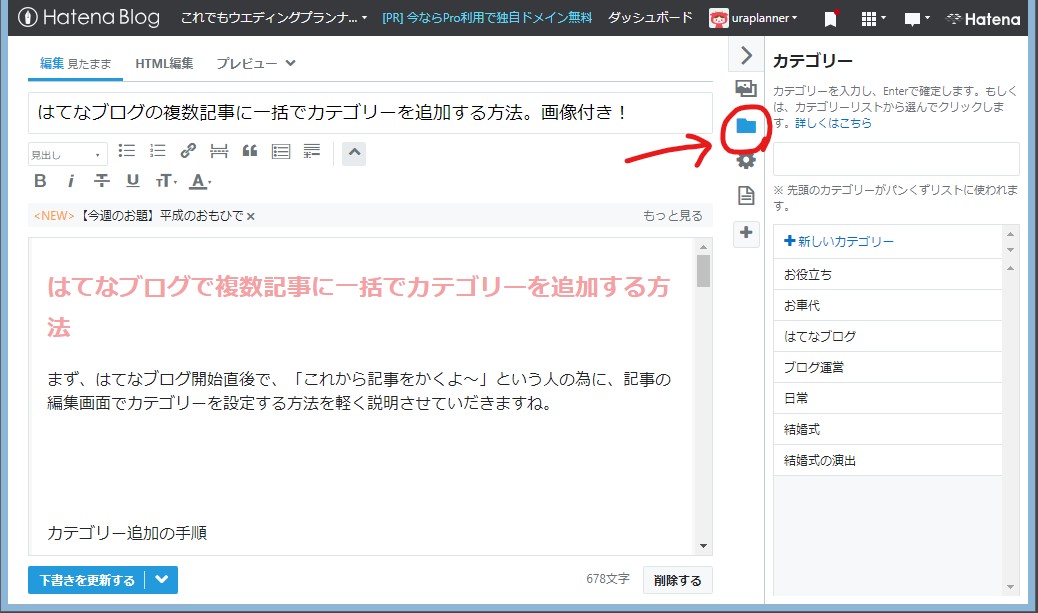1038x613 pixels.
Task: Open the circled category folder panel
Action: [x=745, y=128]
